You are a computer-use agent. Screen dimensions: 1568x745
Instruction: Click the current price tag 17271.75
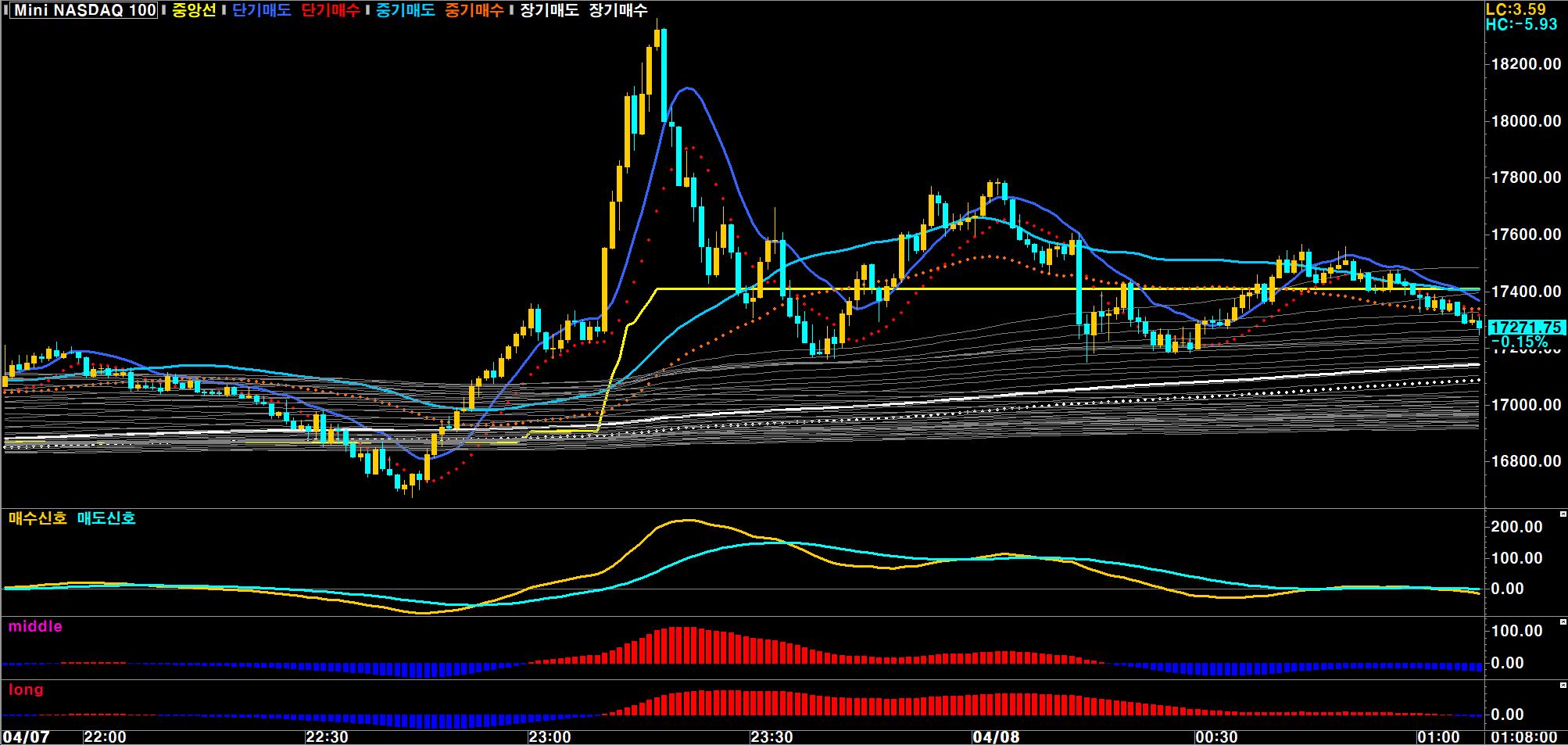1527,328
